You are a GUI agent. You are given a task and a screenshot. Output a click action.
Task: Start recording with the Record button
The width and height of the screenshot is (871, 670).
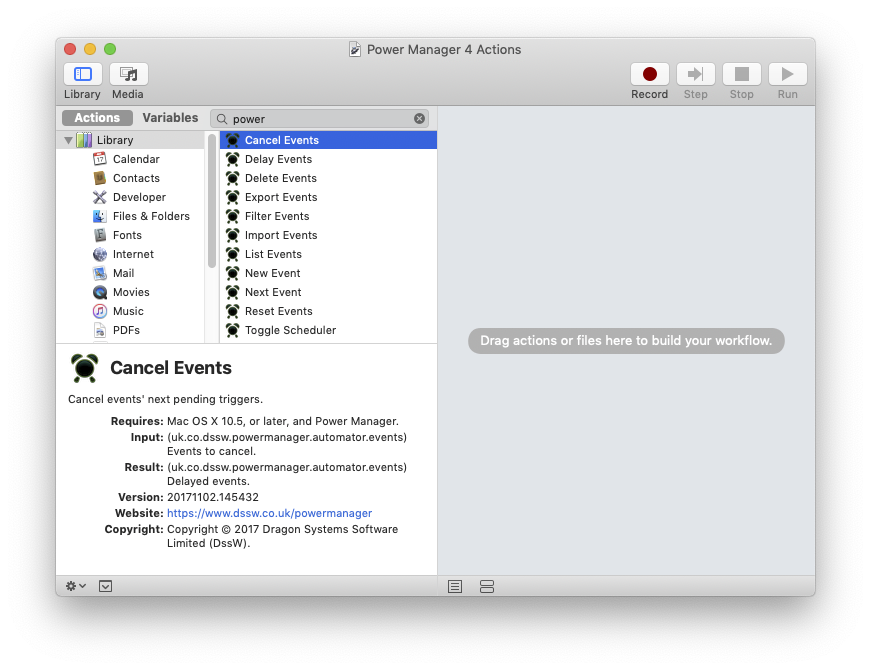649,74
